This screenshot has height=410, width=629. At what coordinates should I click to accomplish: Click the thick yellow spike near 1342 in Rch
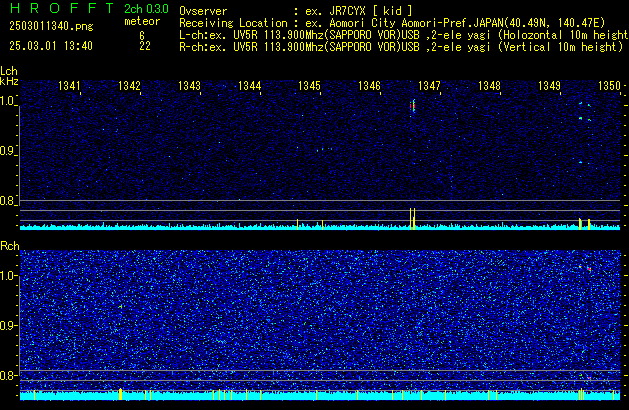click(120, 394)
